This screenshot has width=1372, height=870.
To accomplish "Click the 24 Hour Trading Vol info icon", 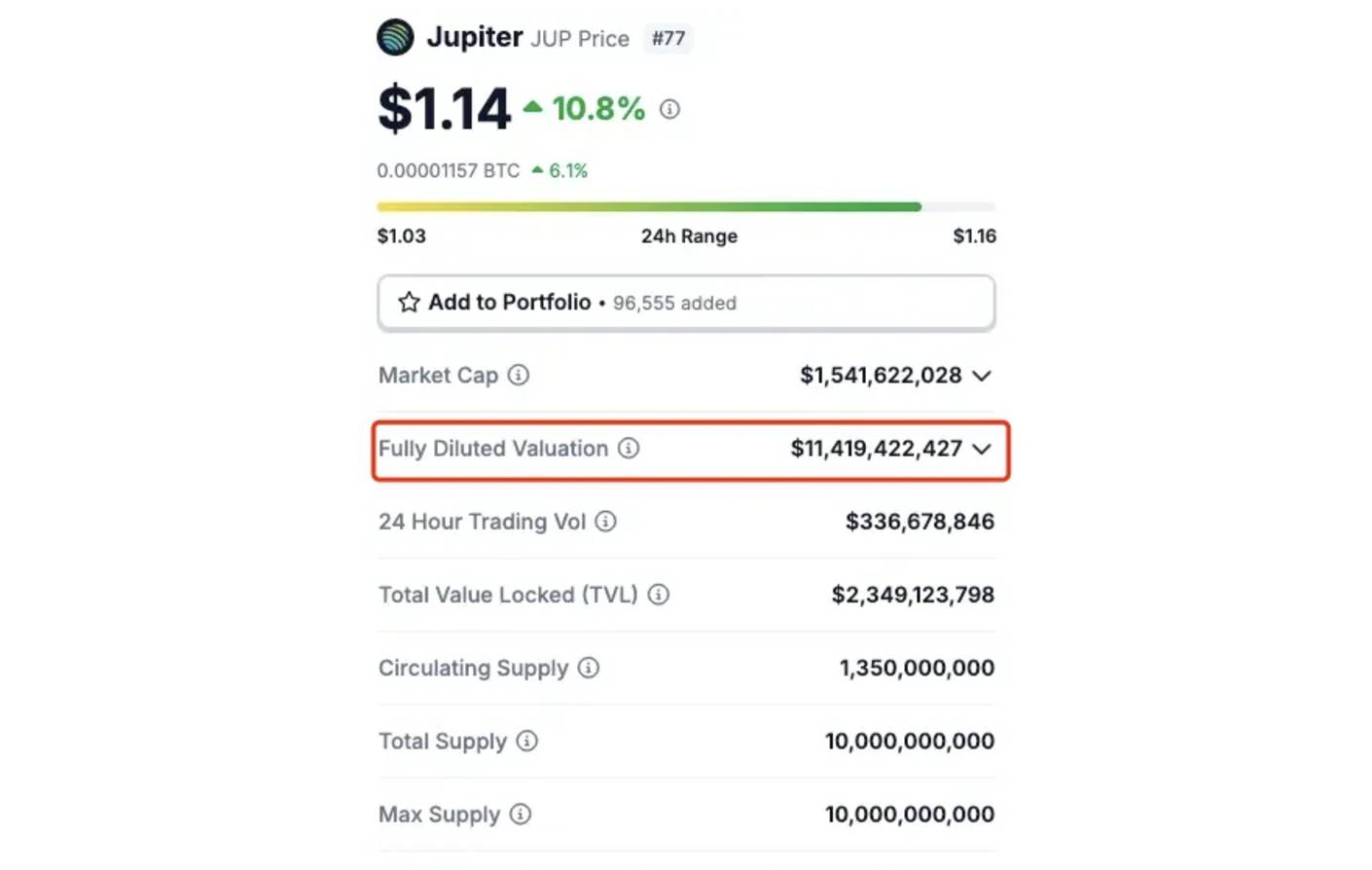I will point(605,522).
